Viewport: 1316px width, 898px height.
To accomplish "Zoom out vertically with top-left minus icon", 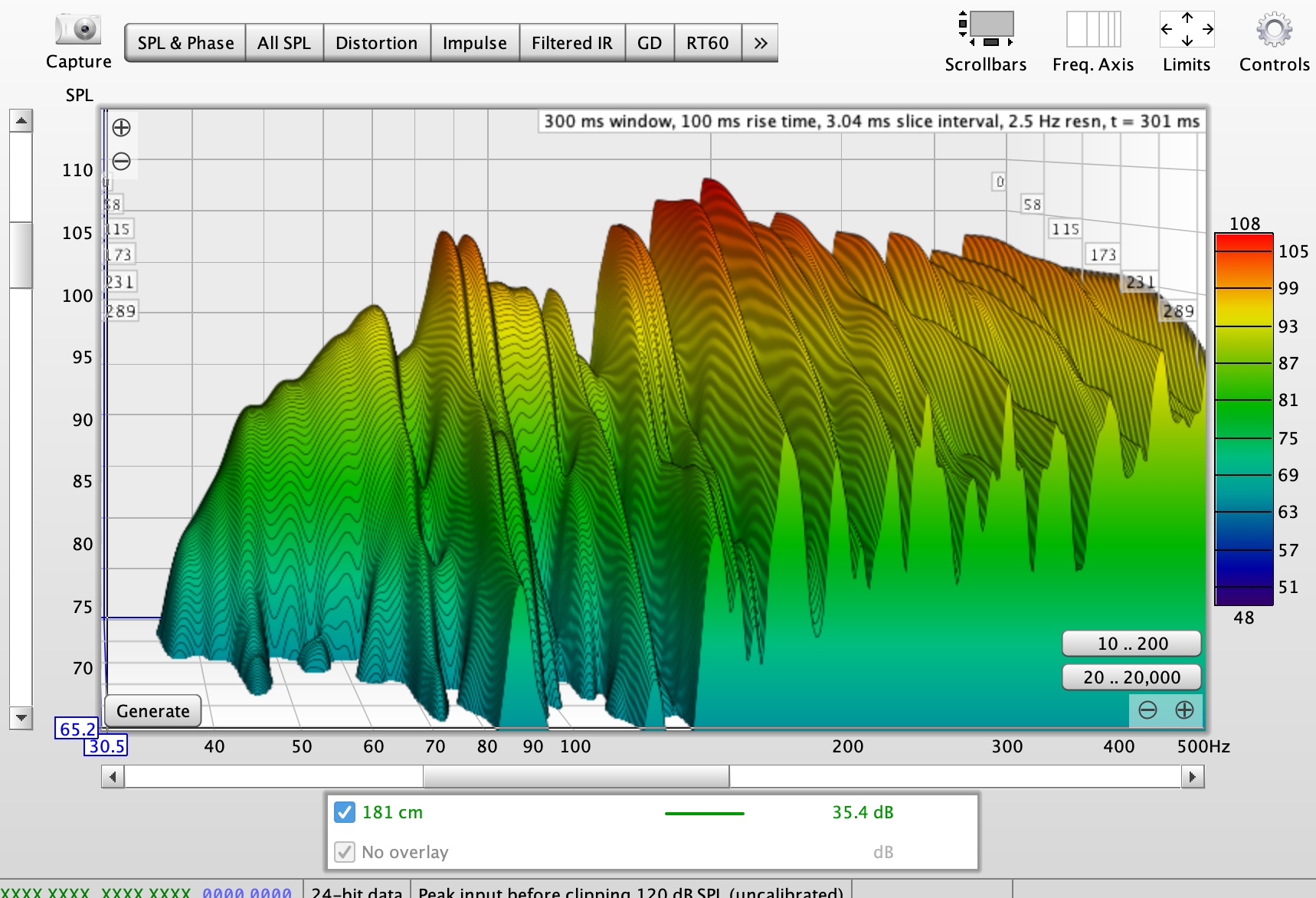I will tap(121, 161).
